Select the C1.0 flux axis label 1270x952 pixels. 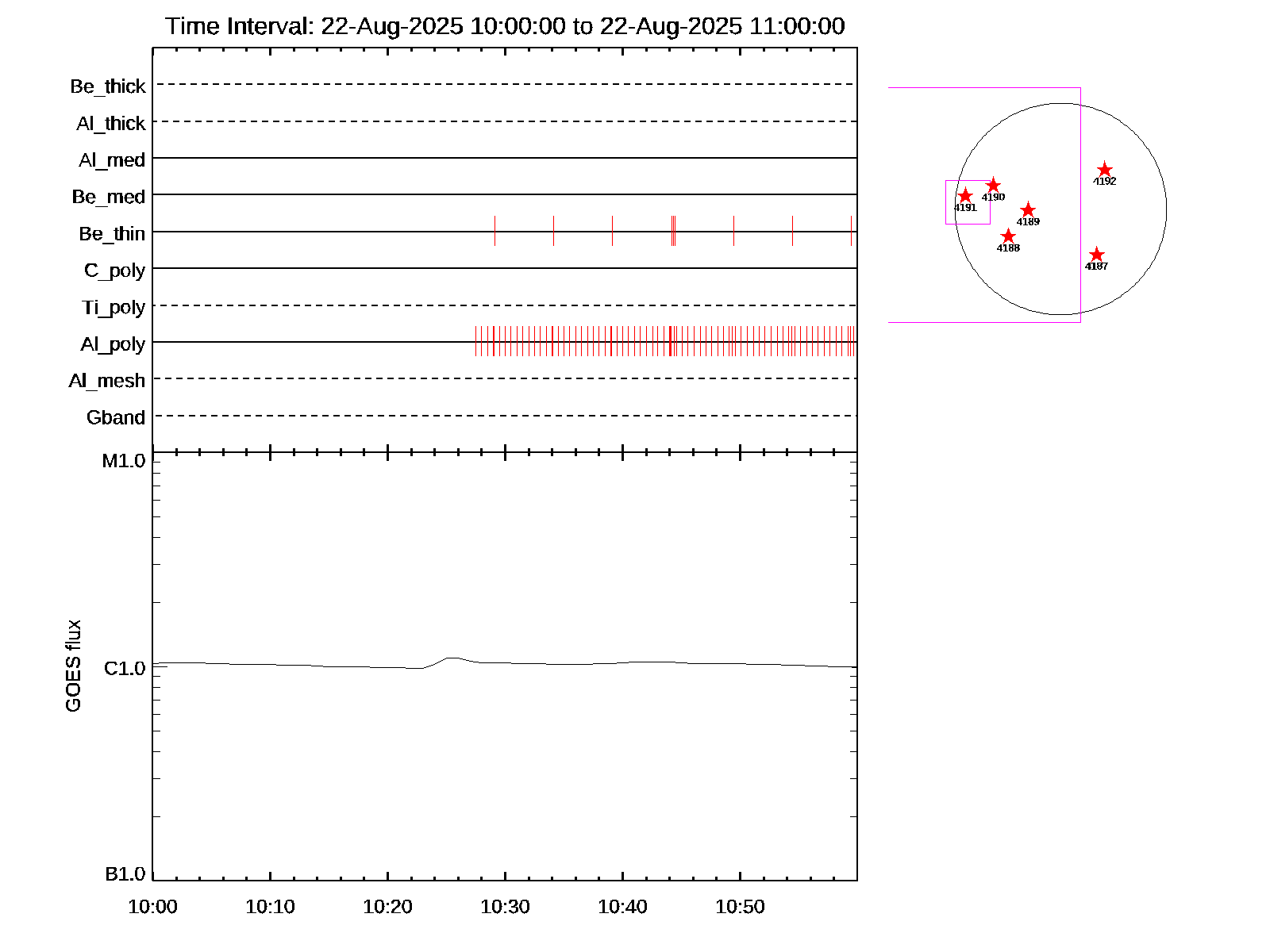coord(125,669)
